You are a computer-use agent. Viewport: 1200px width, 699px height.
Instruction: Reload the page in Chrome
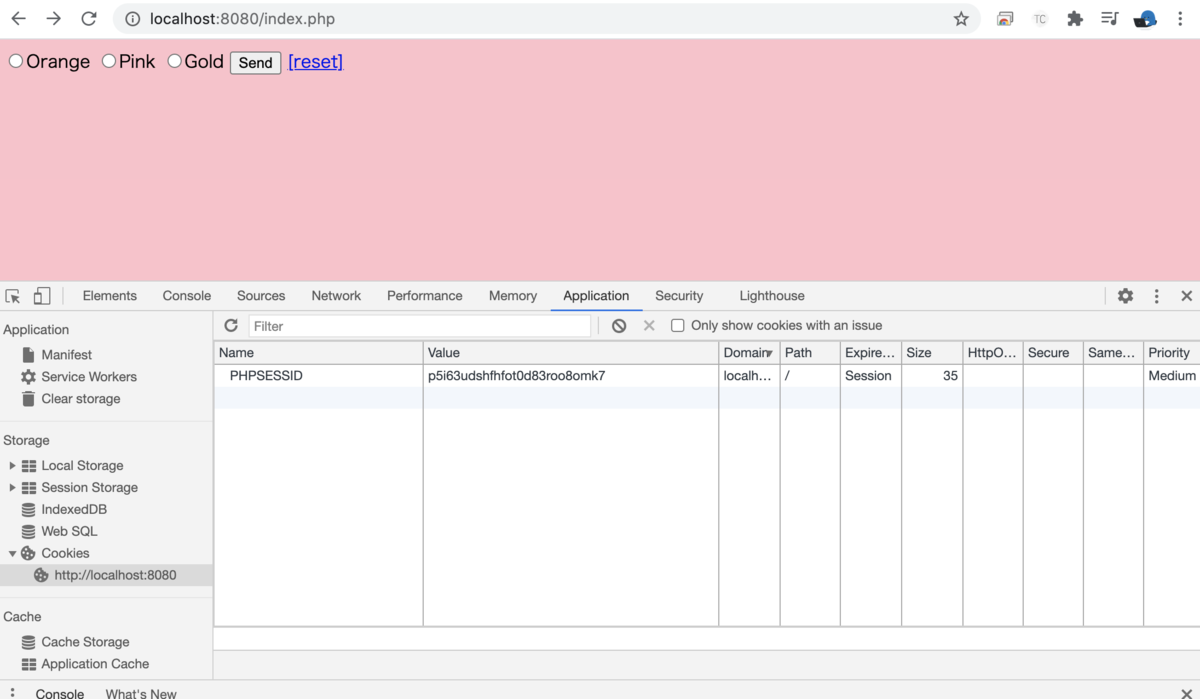pos(89,17)
